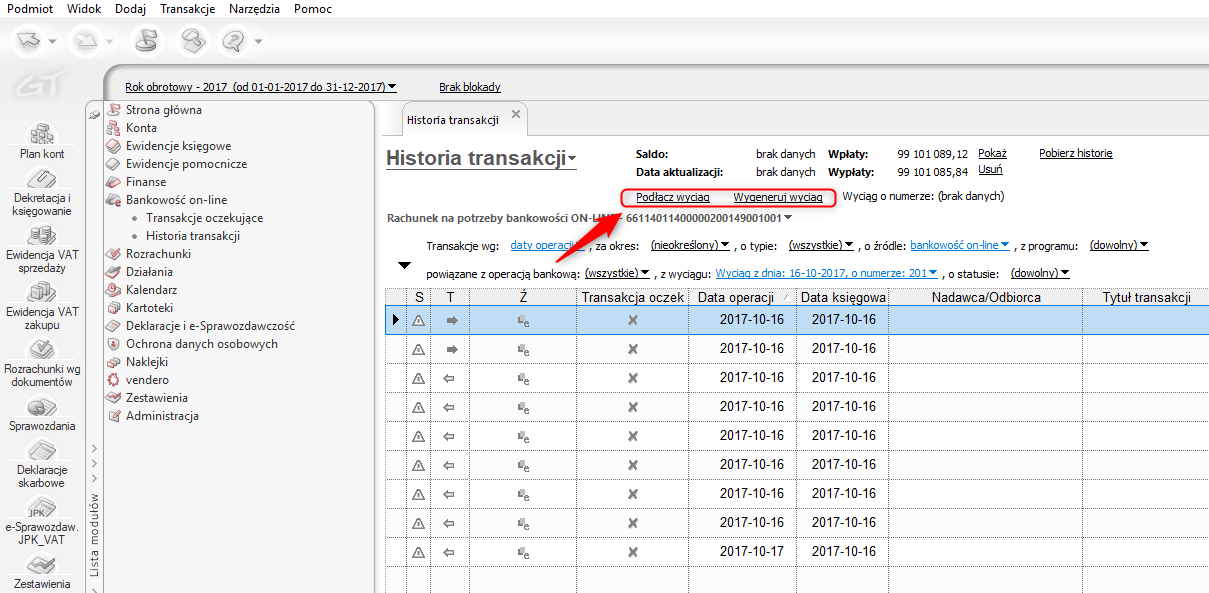The image size is (1209, 593).
Task: Click the pin icon of module list
Action: click(x=94, y=114)
